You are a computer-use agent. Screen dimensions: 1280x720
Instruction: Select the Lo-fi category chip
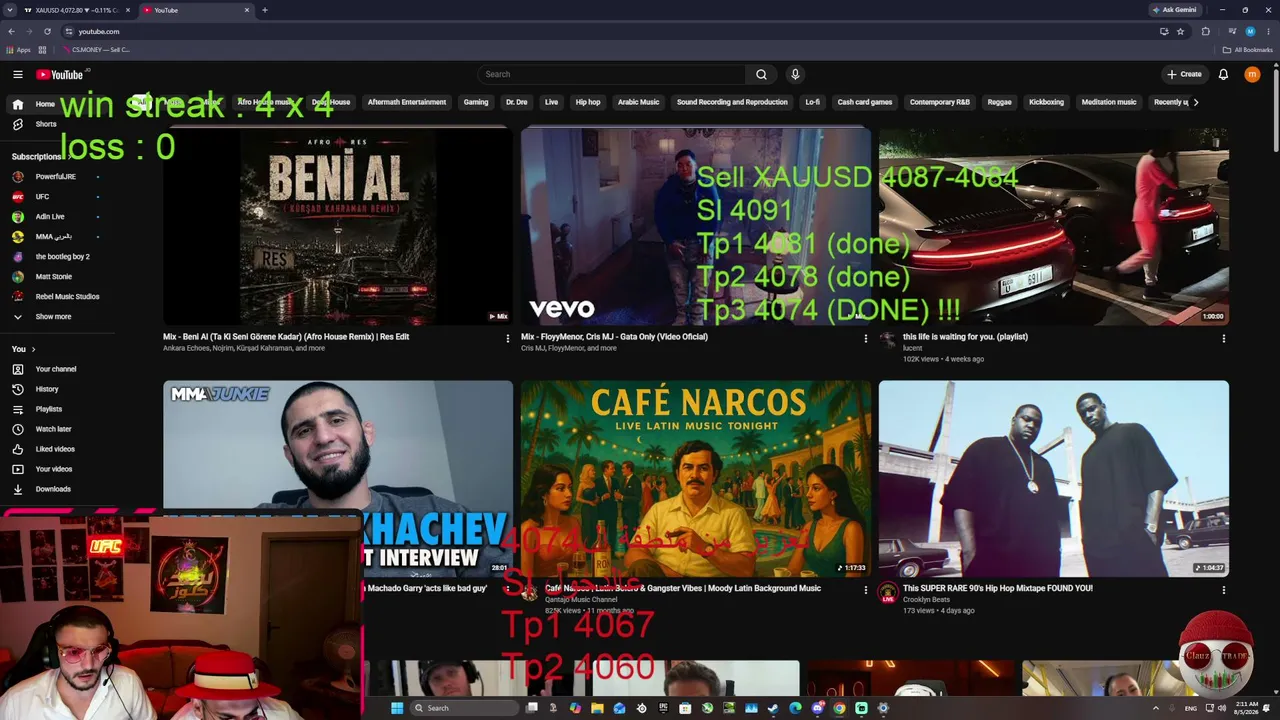[x=812, y=102]
